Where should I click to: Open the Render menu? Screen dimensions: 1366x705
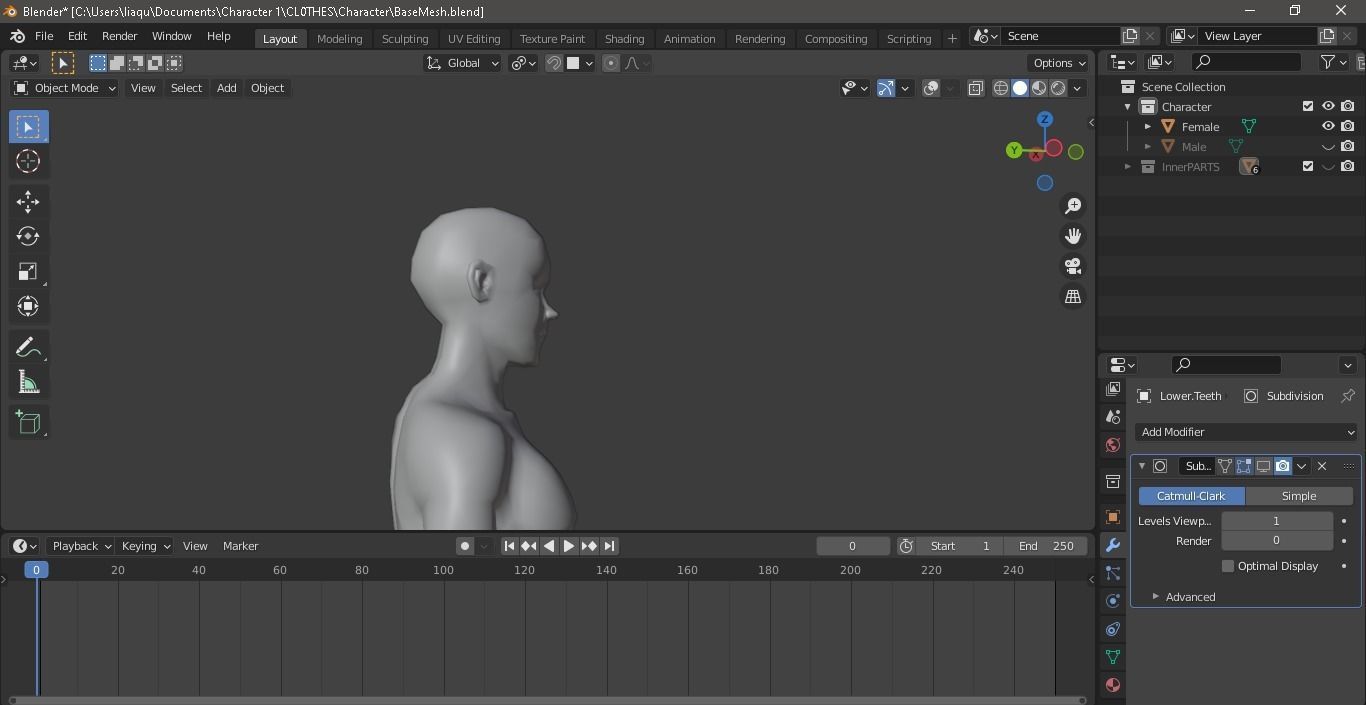point(119,36)
